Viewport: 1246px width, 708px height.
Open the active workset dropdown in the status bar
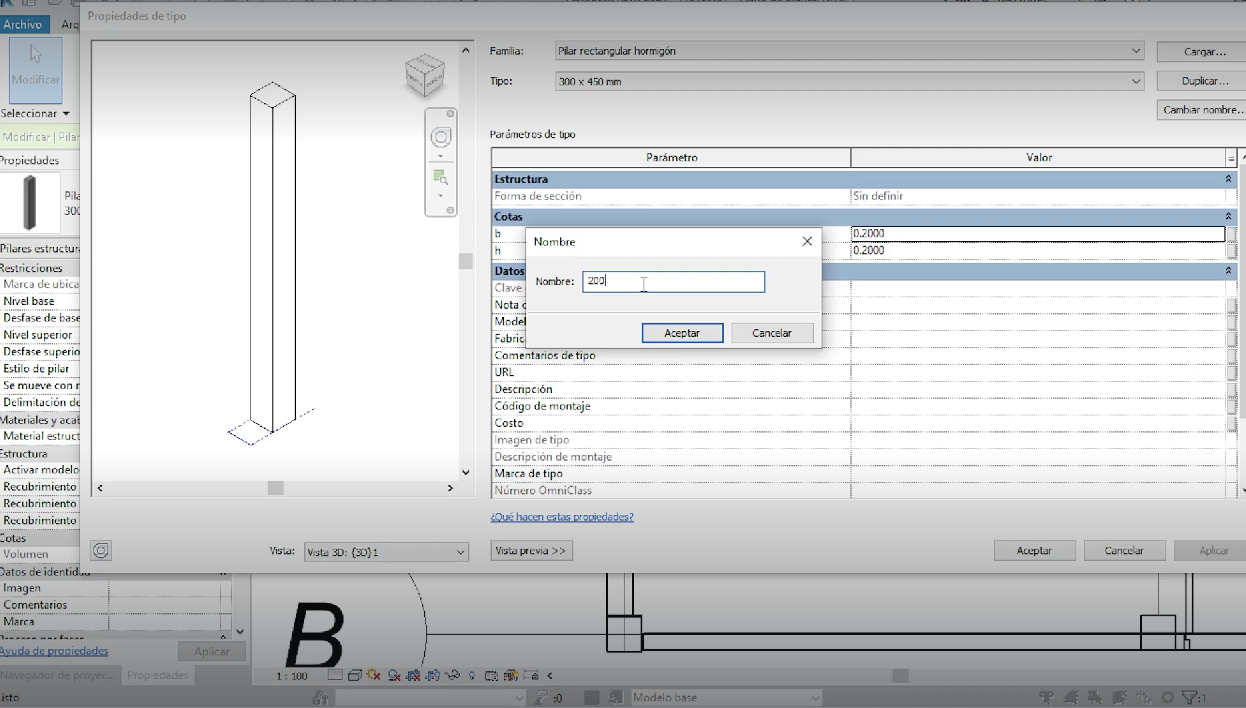(430, 698)
